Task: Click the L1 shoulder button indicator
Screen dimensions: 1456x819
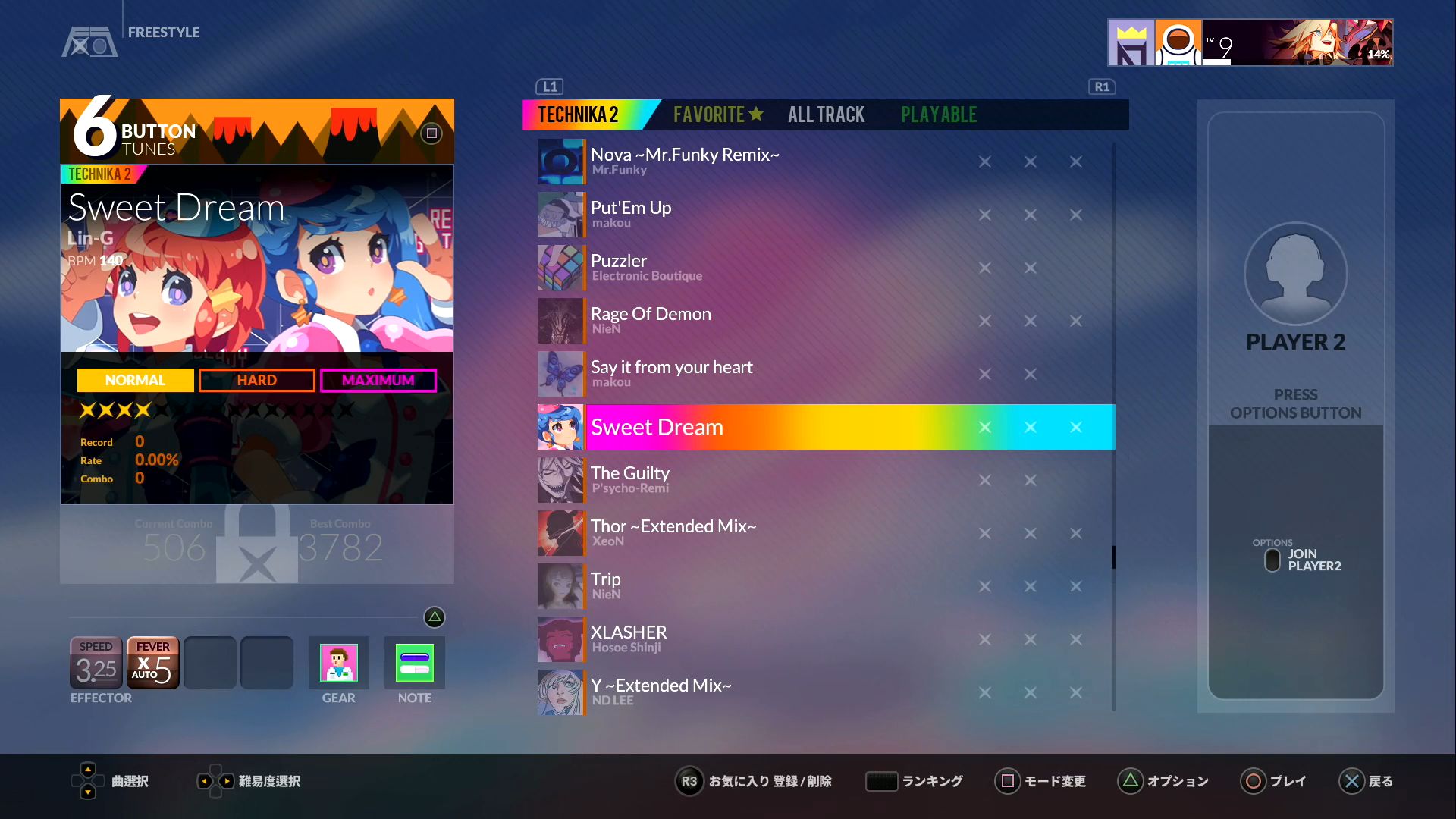Action: tap(550, 86)
